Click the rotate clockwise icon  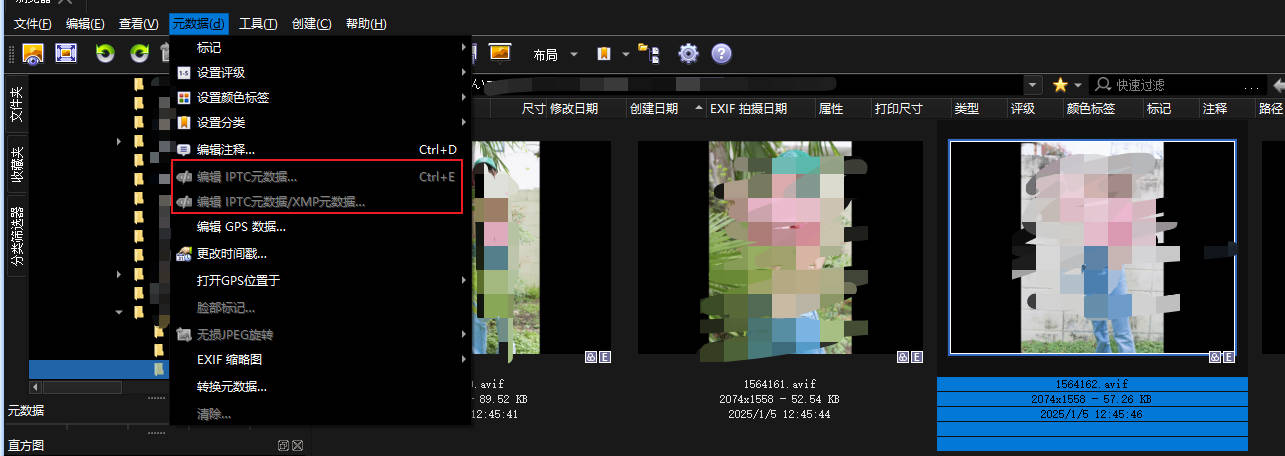click(140, 53)
